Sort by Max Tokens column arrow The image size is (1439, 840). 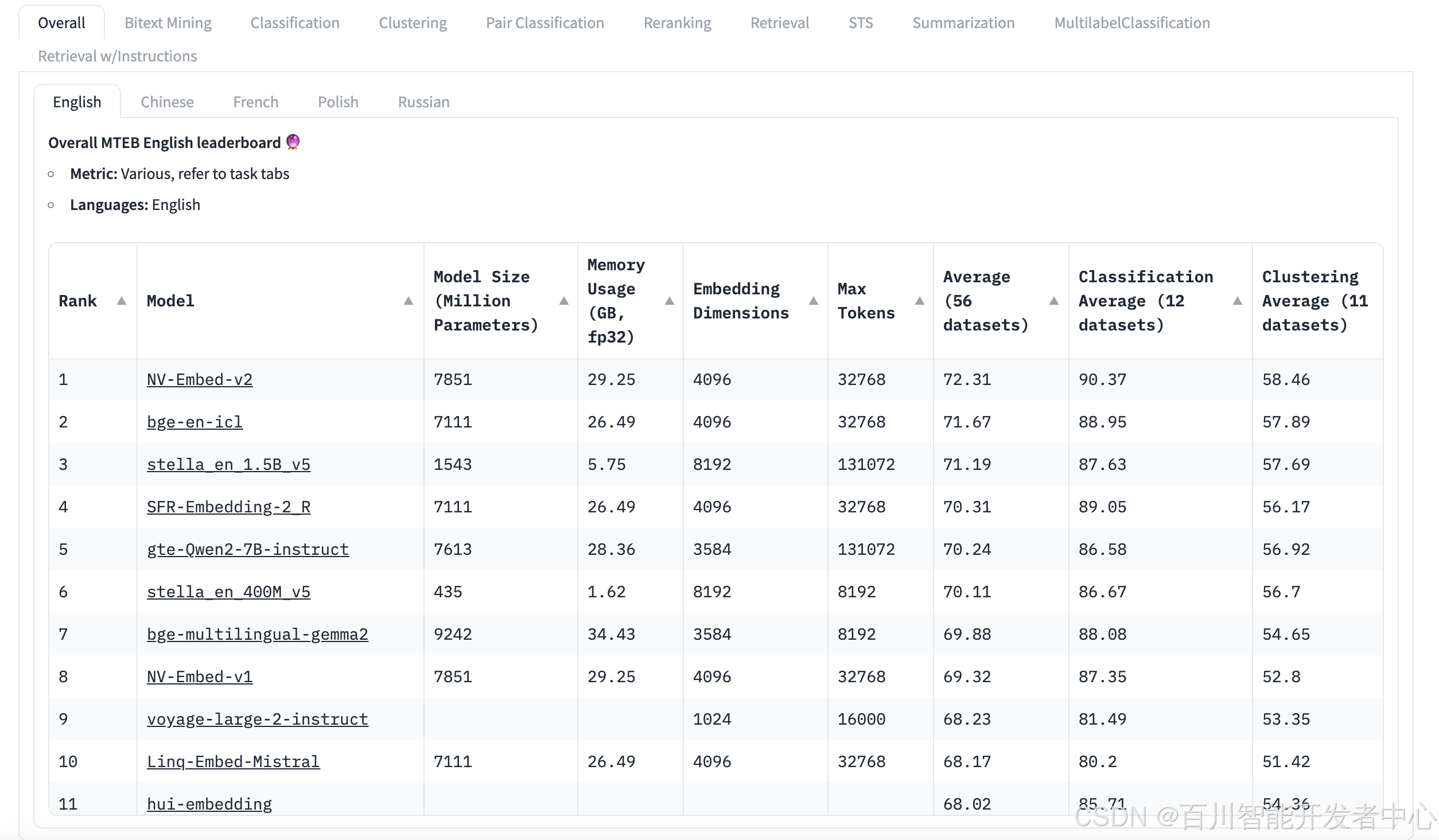coord(920,301)
